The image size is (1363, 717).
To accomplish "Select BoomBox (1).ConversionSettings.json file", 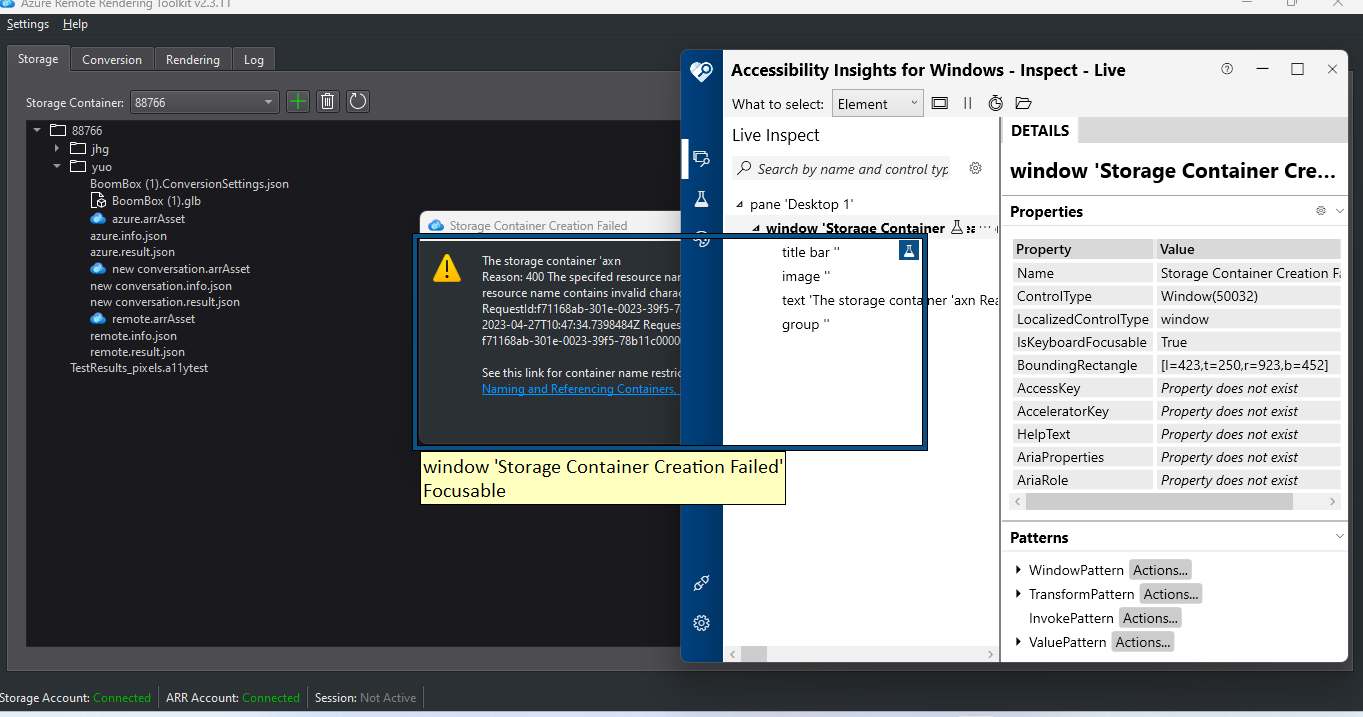I will 189,184.
